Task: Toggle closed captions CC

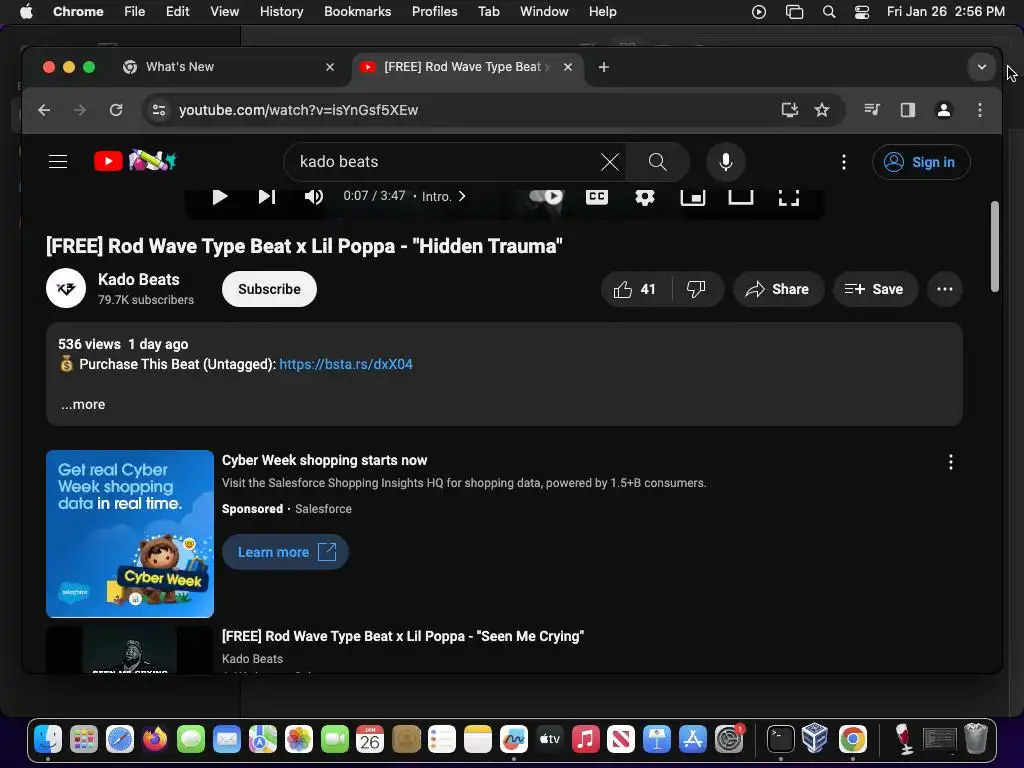Action: (596, 197)
